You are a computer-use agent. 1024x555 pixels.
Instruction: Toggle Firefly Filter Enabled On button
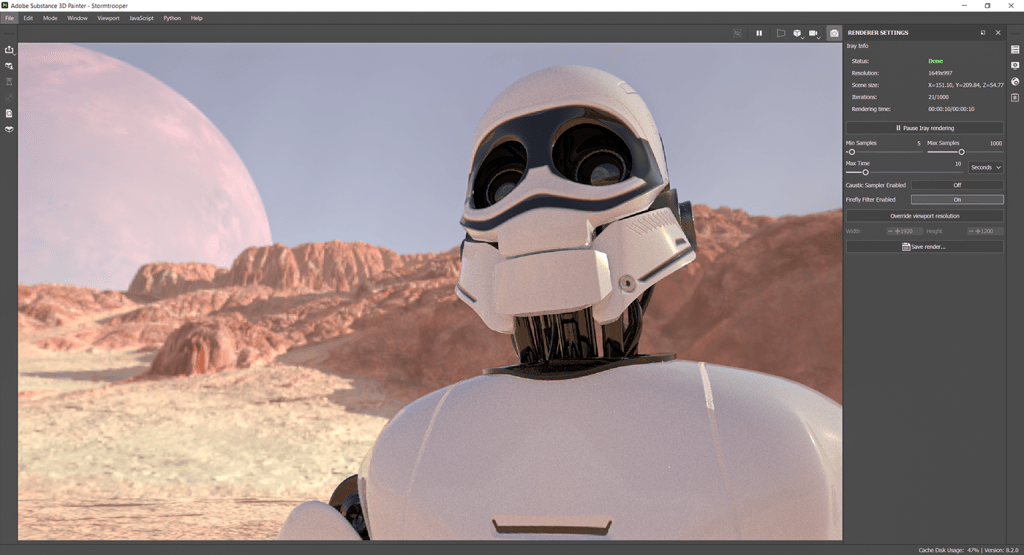click(x=956, y=200)
